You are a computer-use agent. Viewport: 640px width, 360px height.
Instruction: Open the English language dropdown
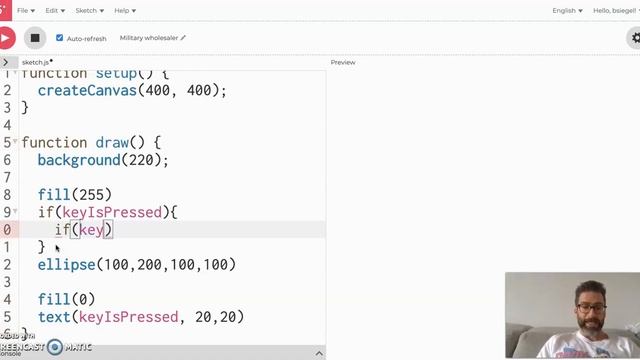pyautogui.click(x=567, y=11)
